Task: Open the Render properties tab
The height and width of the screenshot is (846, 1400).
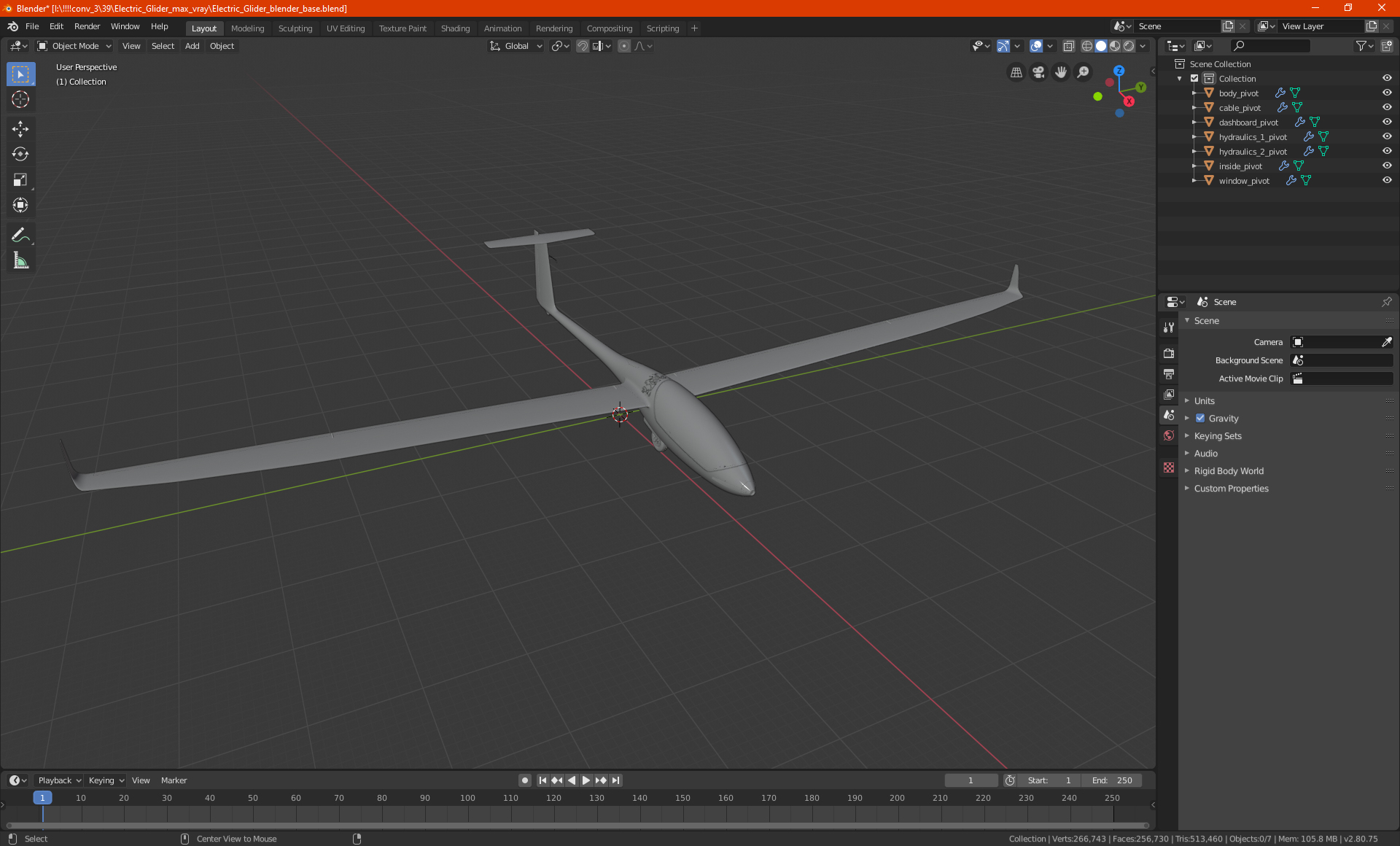Action: click(x=1169, y=353)
